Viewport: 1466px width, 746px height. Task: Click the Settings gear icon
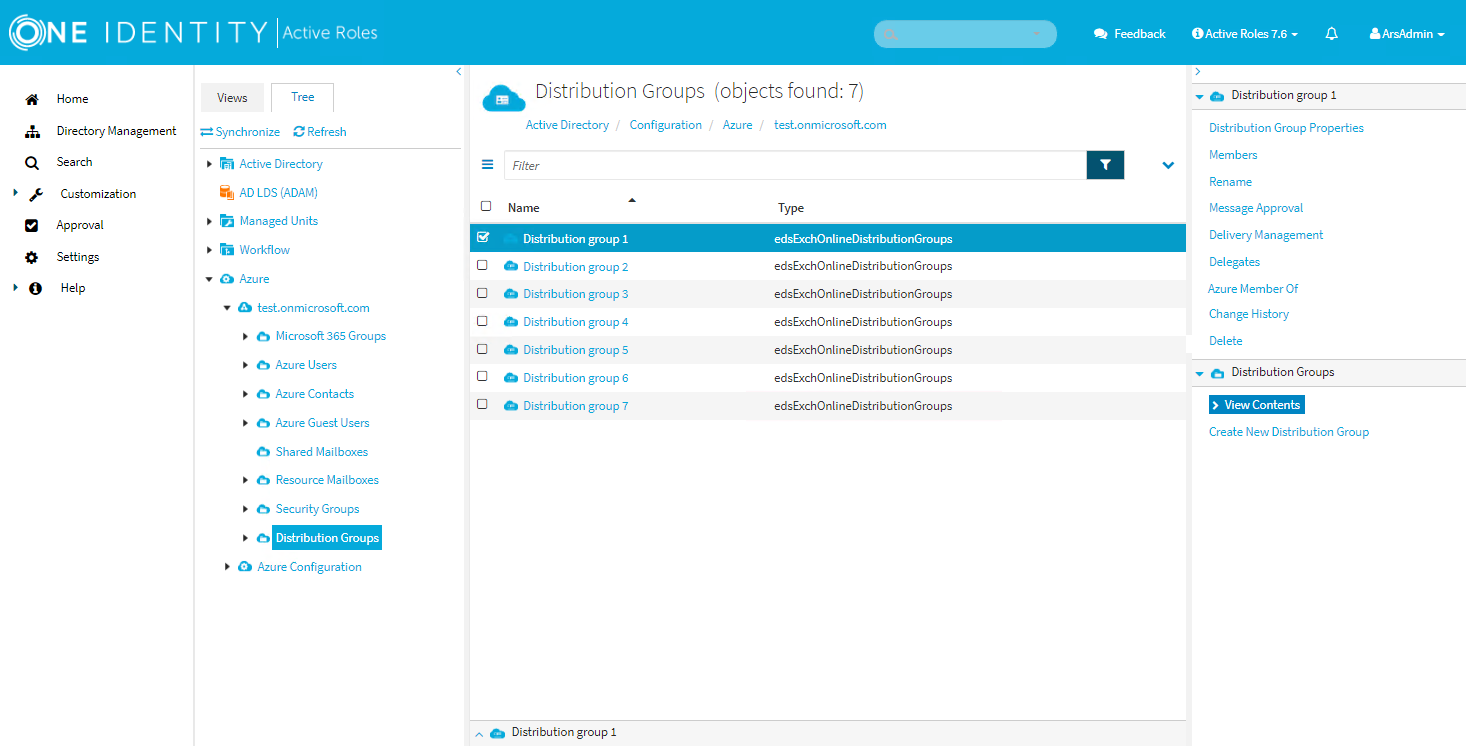tap(32, 257)
